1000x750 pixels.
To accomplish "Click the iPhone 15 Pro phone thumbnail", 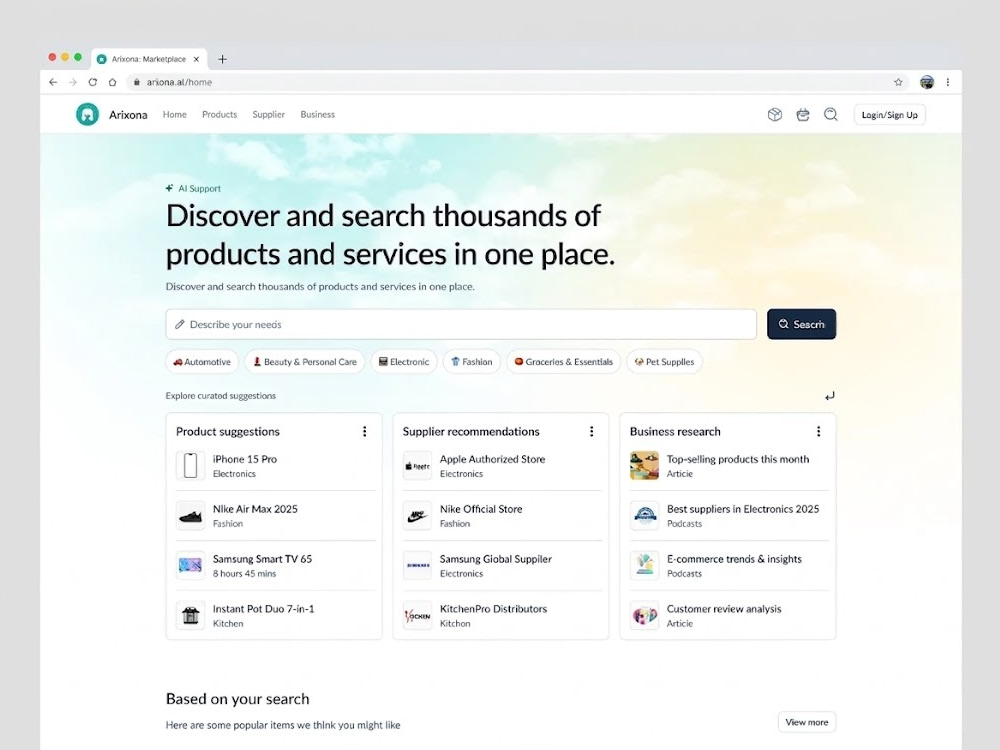I will click(x=190, y=466).
